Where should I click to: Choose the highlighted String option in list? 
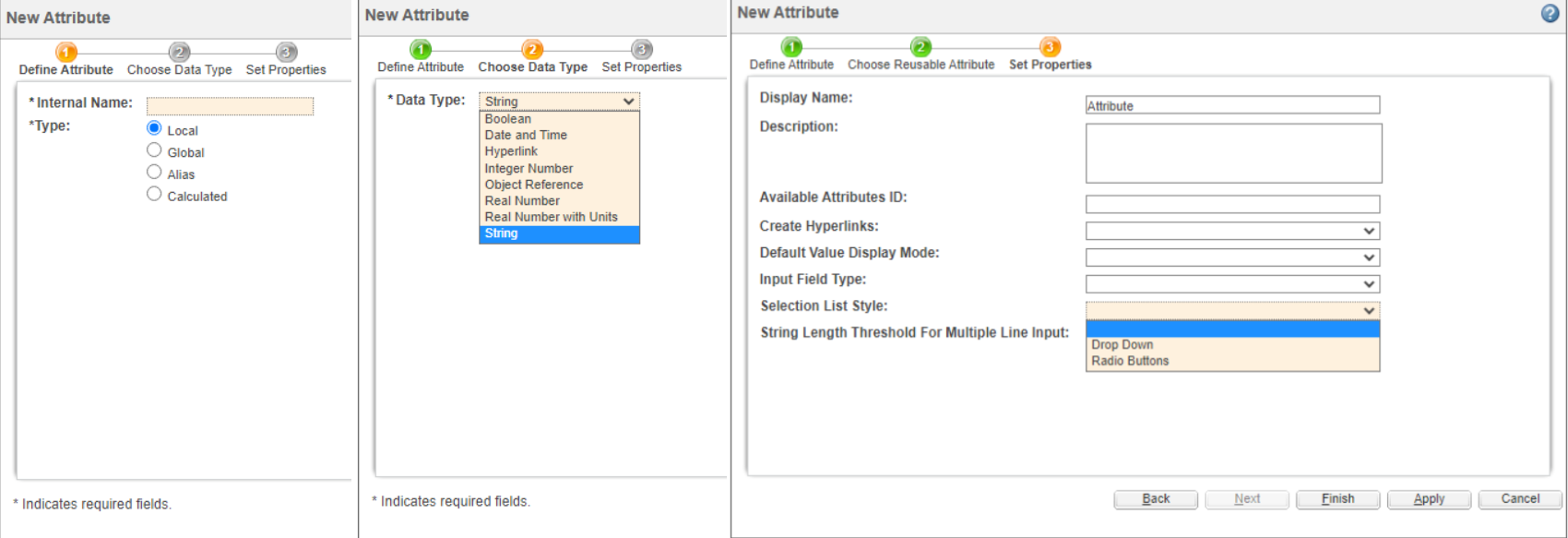559,233
